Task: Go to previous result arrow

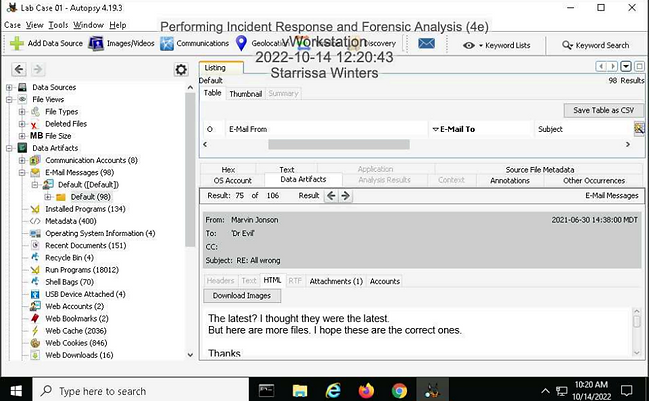Action: pos(331,196)
